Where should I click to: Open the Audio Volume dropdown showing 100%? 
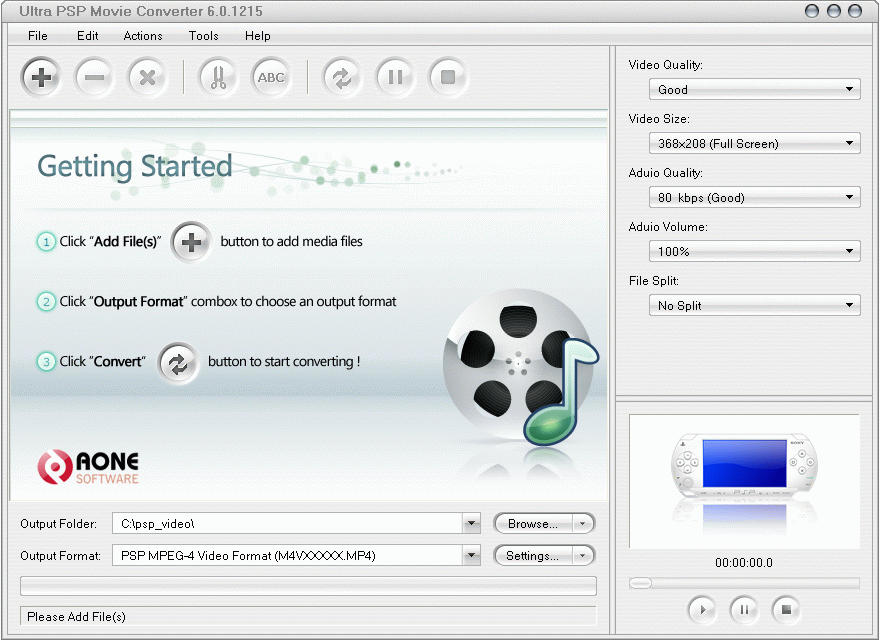pyautogui.click(x=754, y=251)
